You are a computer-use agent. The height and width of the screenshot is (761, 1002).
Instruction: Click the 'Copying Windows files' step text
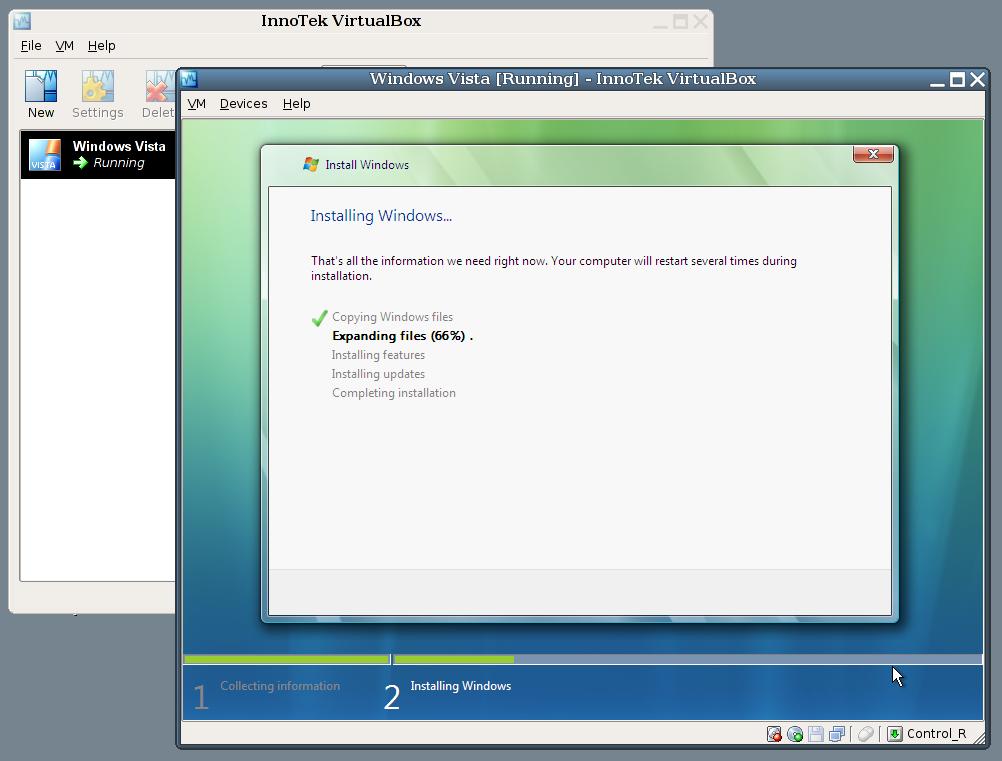(392, 317)
